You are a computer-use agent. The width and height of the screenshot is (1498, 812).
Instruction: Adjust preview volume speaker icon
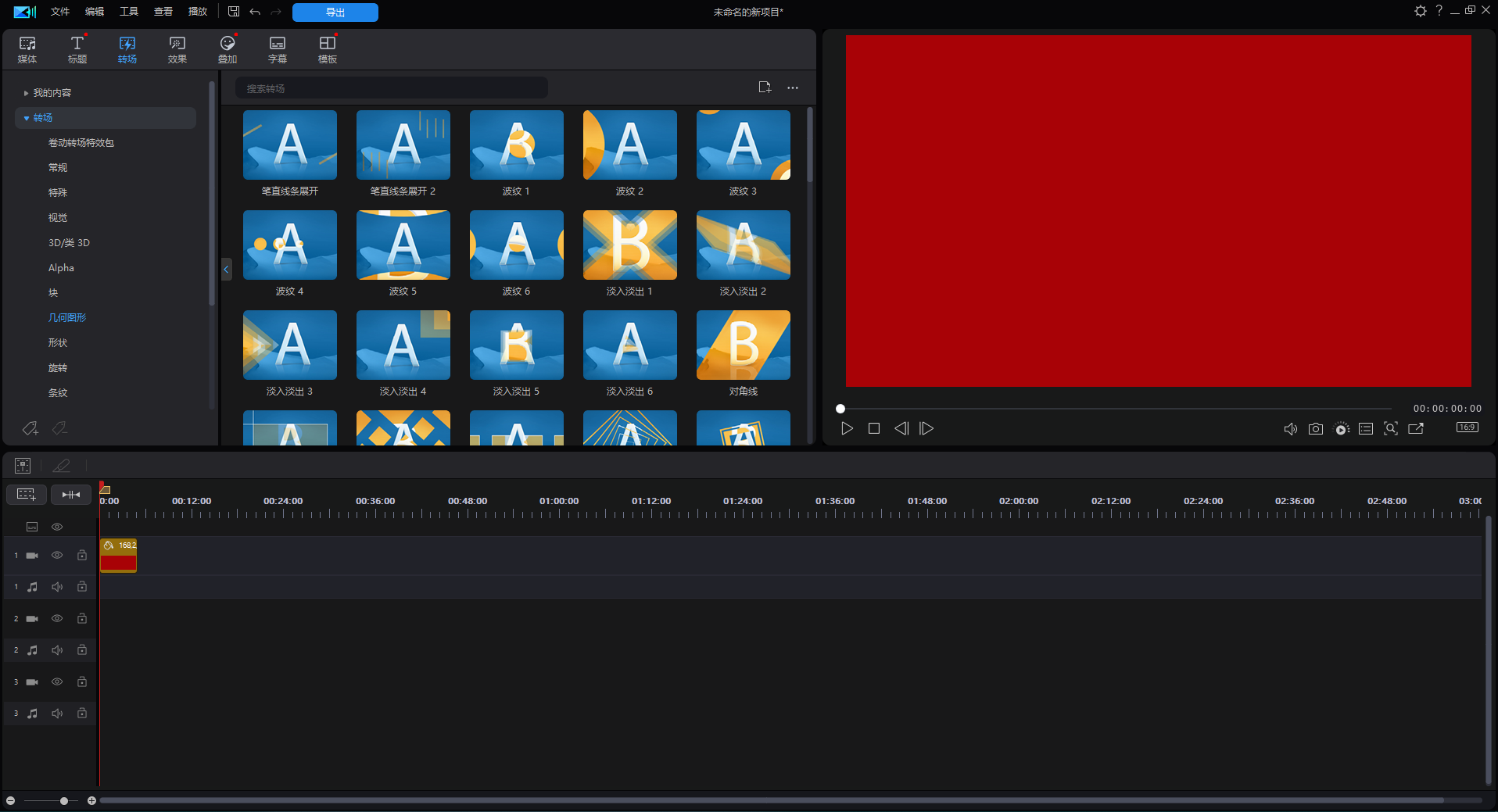(x=1291, y=428)
